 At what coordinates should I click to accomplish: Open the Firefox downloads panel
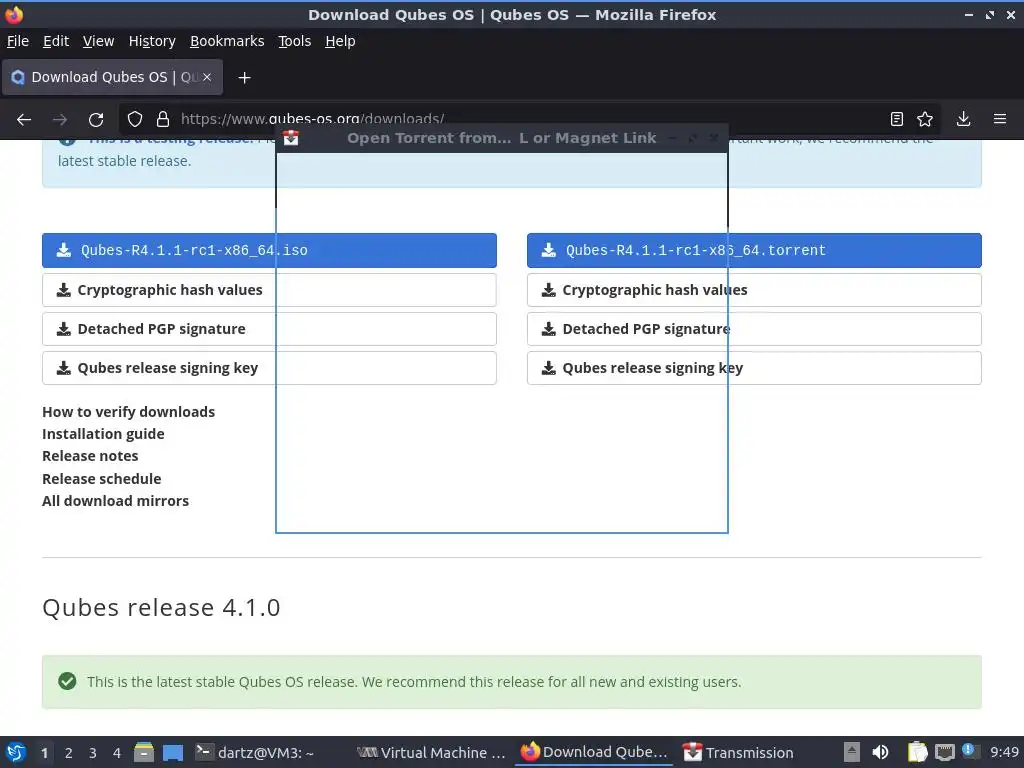pyautogui.click(x=963, y=119)
